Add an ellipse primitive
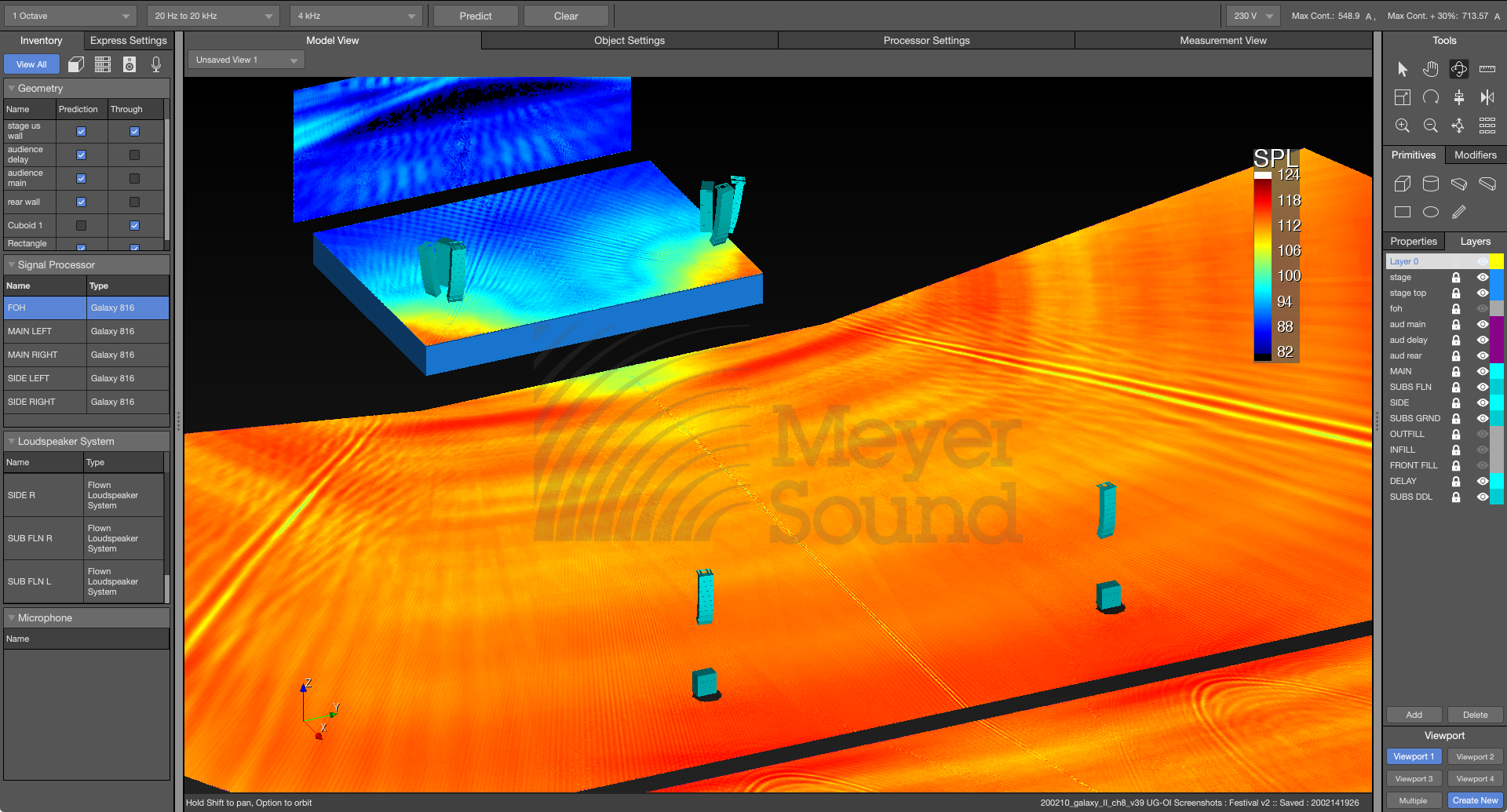1507x812 pixels. point(1431,212)
